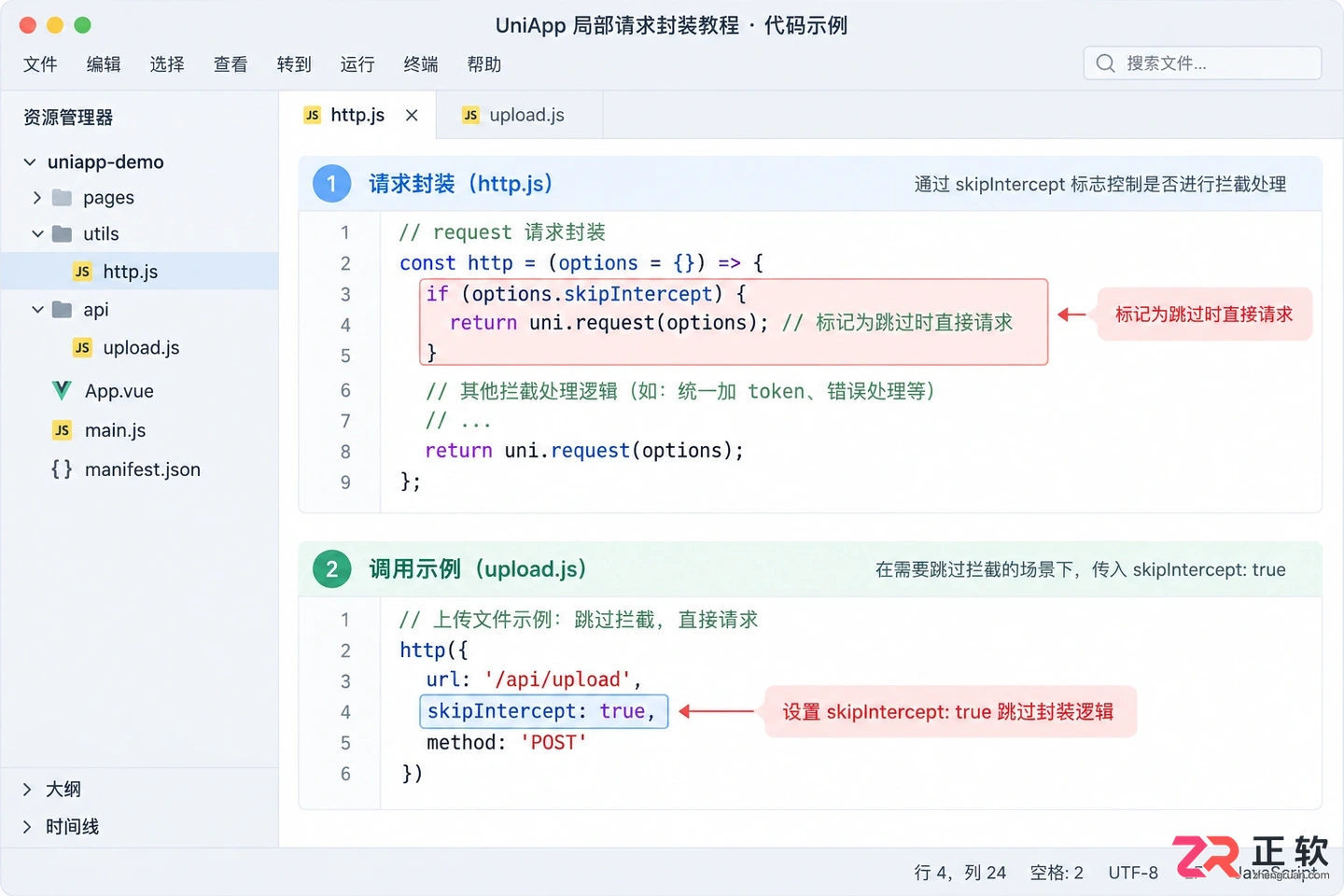Viewport: 1344px width, 896px height.
Task: Click the macOS green zoom button
Action: click(82, 25)
